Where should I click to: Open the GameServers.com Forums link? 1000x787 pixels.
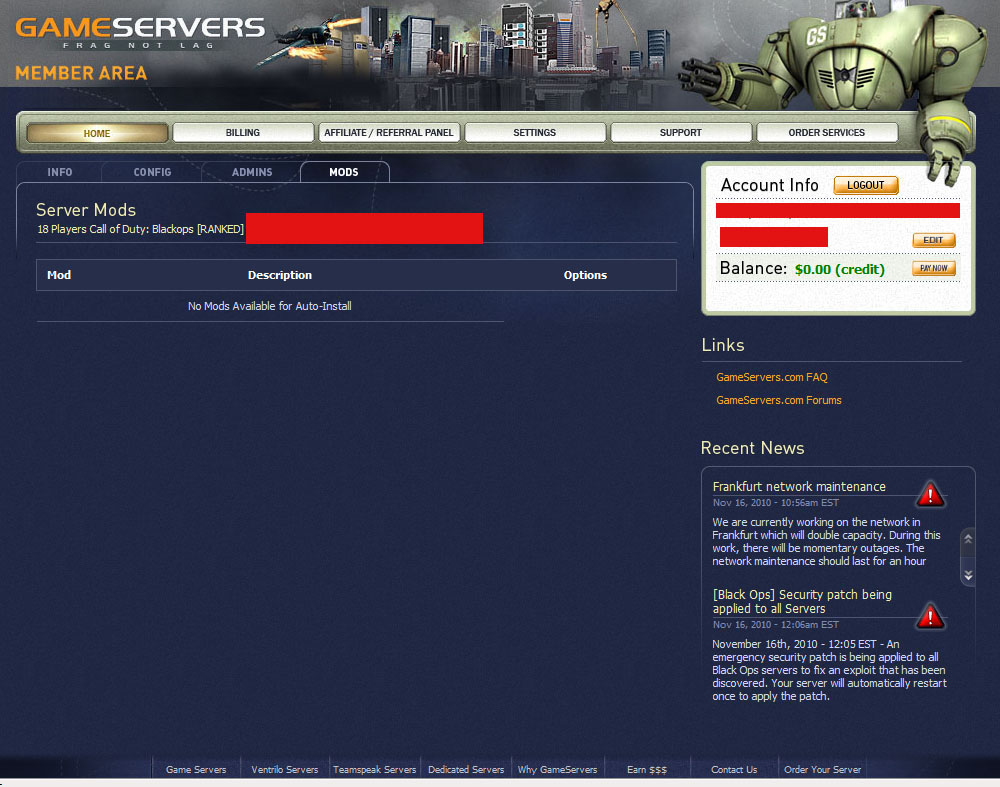click(x=779, y=400)
